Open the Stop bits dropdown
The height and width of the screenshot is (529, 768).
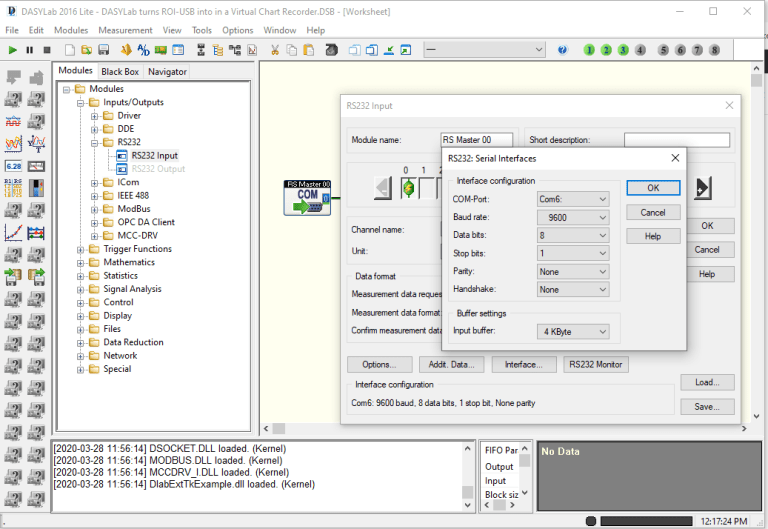573,253
